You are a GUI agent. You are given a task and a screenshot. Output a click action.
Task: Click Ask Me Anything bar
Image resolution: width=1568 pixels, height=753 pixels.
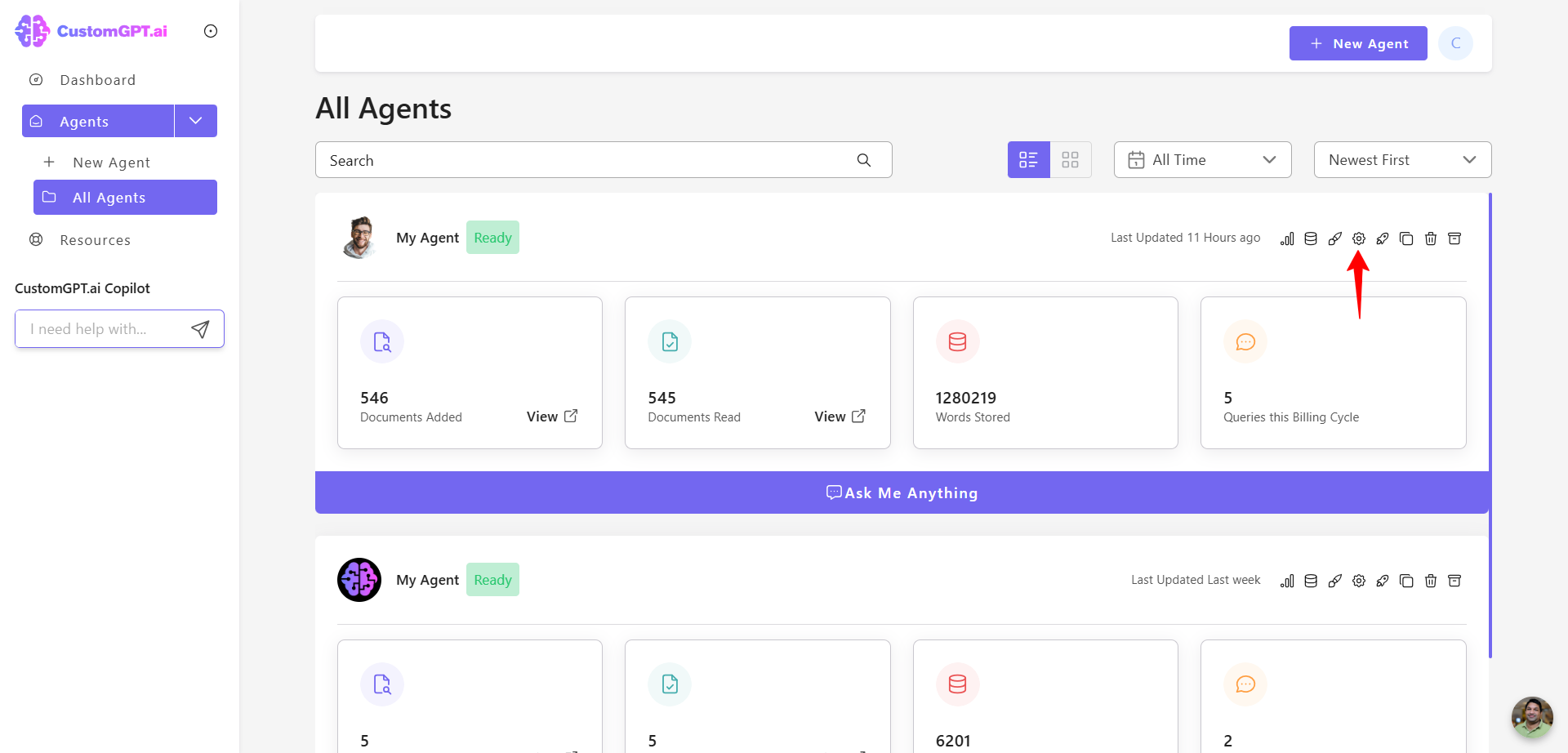pos(902,492)
